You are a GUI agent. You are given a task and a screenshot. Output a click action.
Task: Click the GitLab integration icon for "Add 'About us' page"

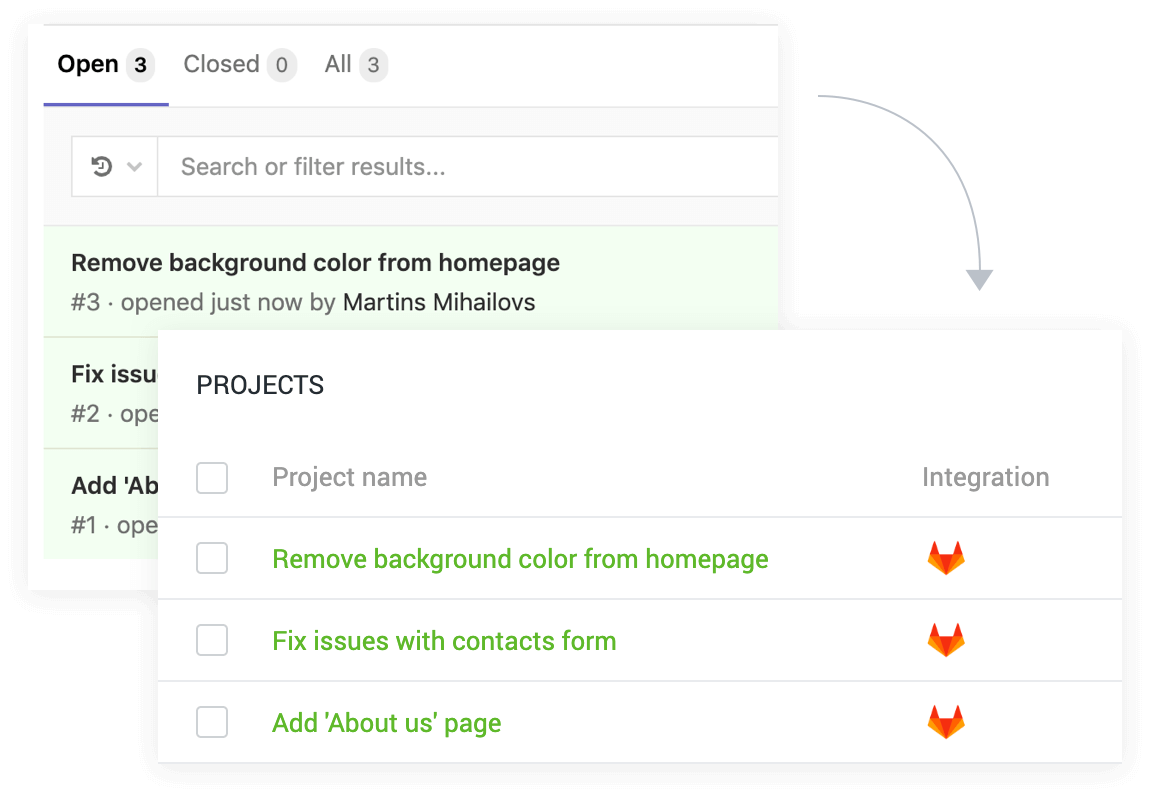(946, 722)
